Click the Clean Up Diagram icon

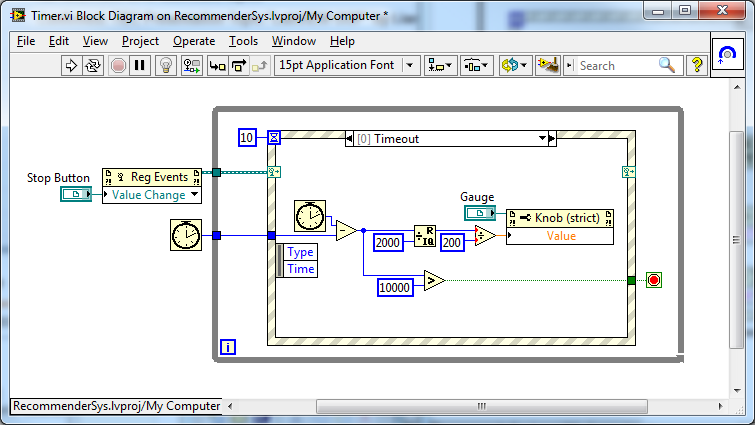point(547,66)
